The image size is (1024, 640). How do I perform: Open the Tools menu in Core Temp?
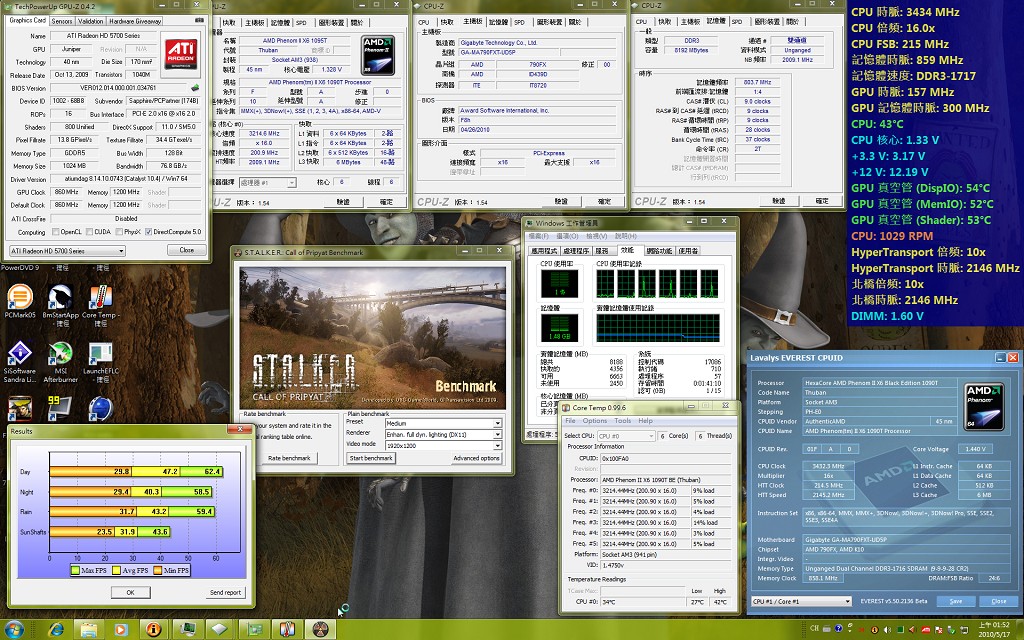(622, 421)
